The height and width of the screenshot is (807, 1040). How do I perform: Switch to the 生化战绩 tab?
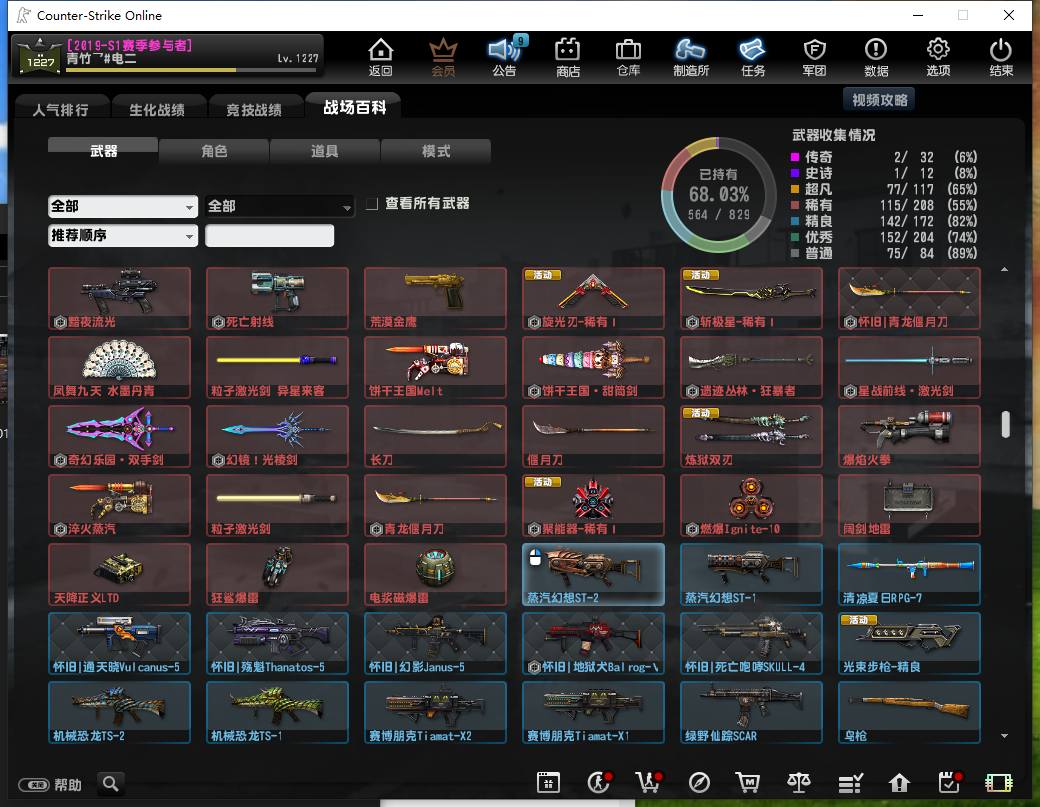coord(157,109)
